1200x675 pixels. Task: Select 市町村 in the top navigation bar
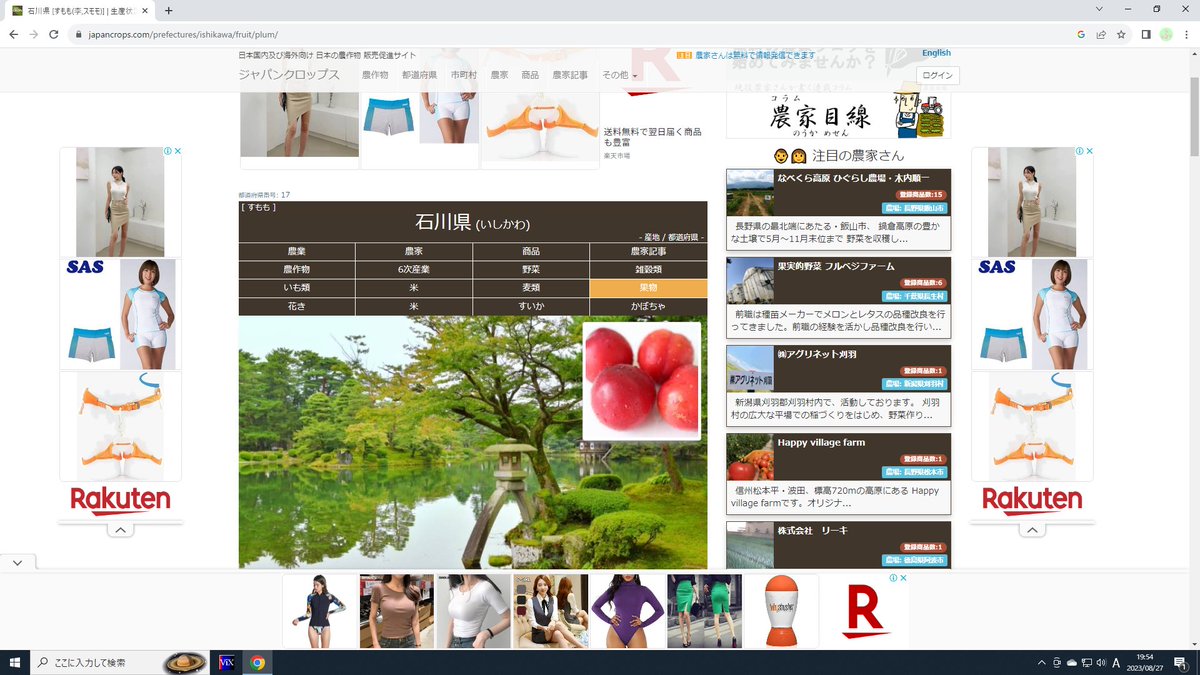click(x=464, y=75)
